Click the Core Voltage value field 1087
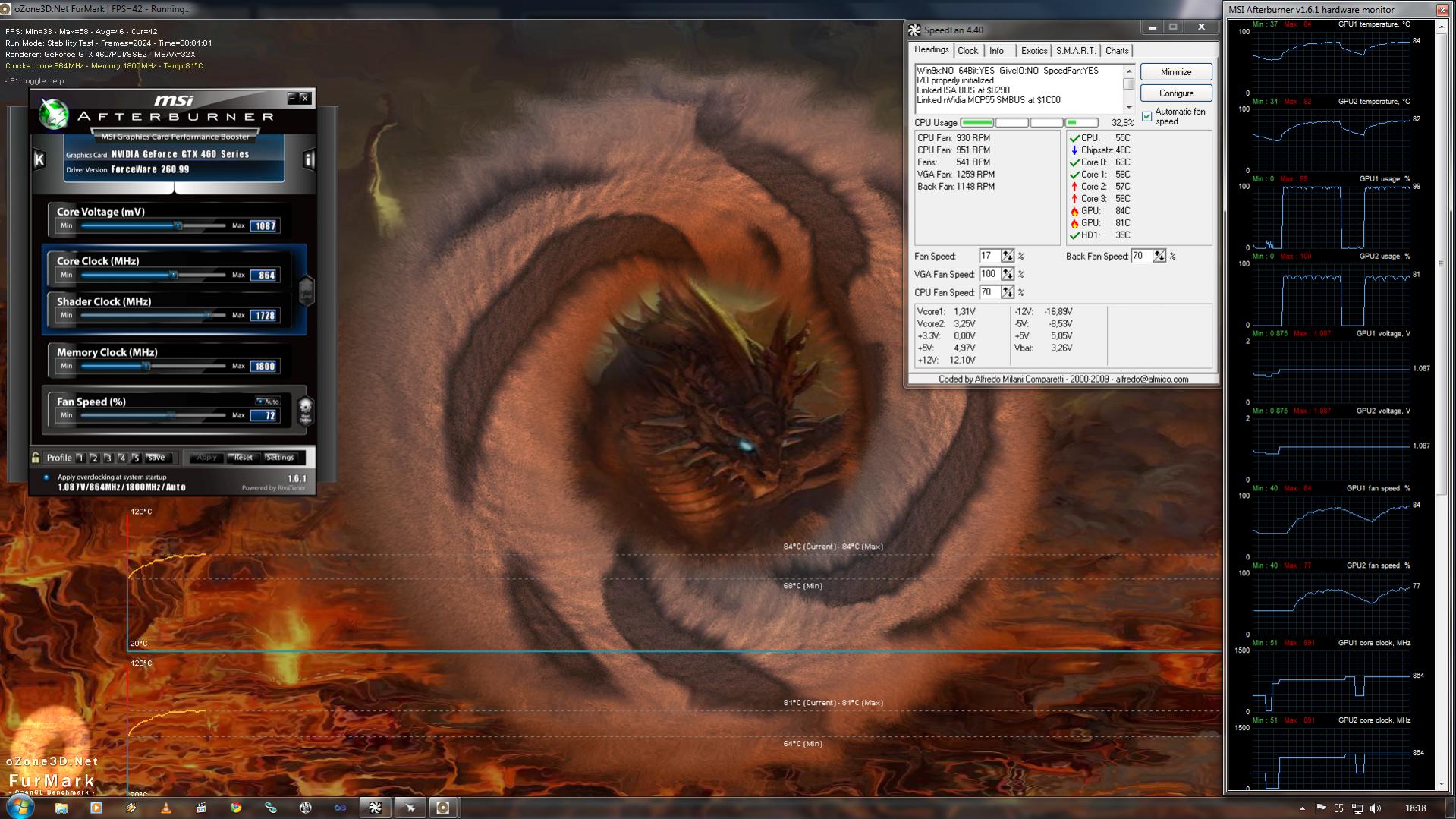Screen dimensions: 1456x819 [265, 226]
